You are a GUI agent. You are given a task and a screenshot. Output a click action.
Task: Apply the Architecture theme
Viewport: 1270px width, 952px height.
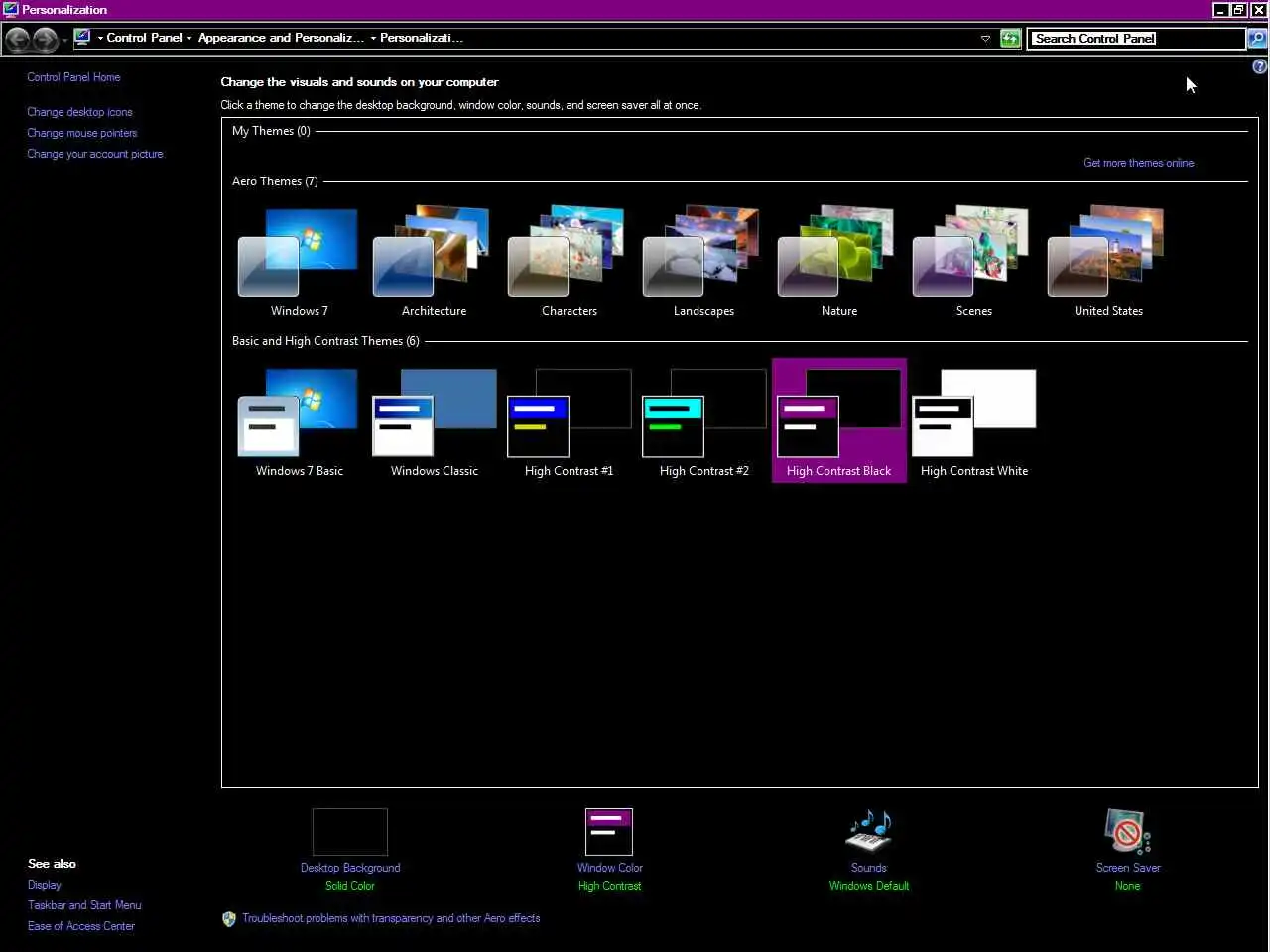pos(434,262)
